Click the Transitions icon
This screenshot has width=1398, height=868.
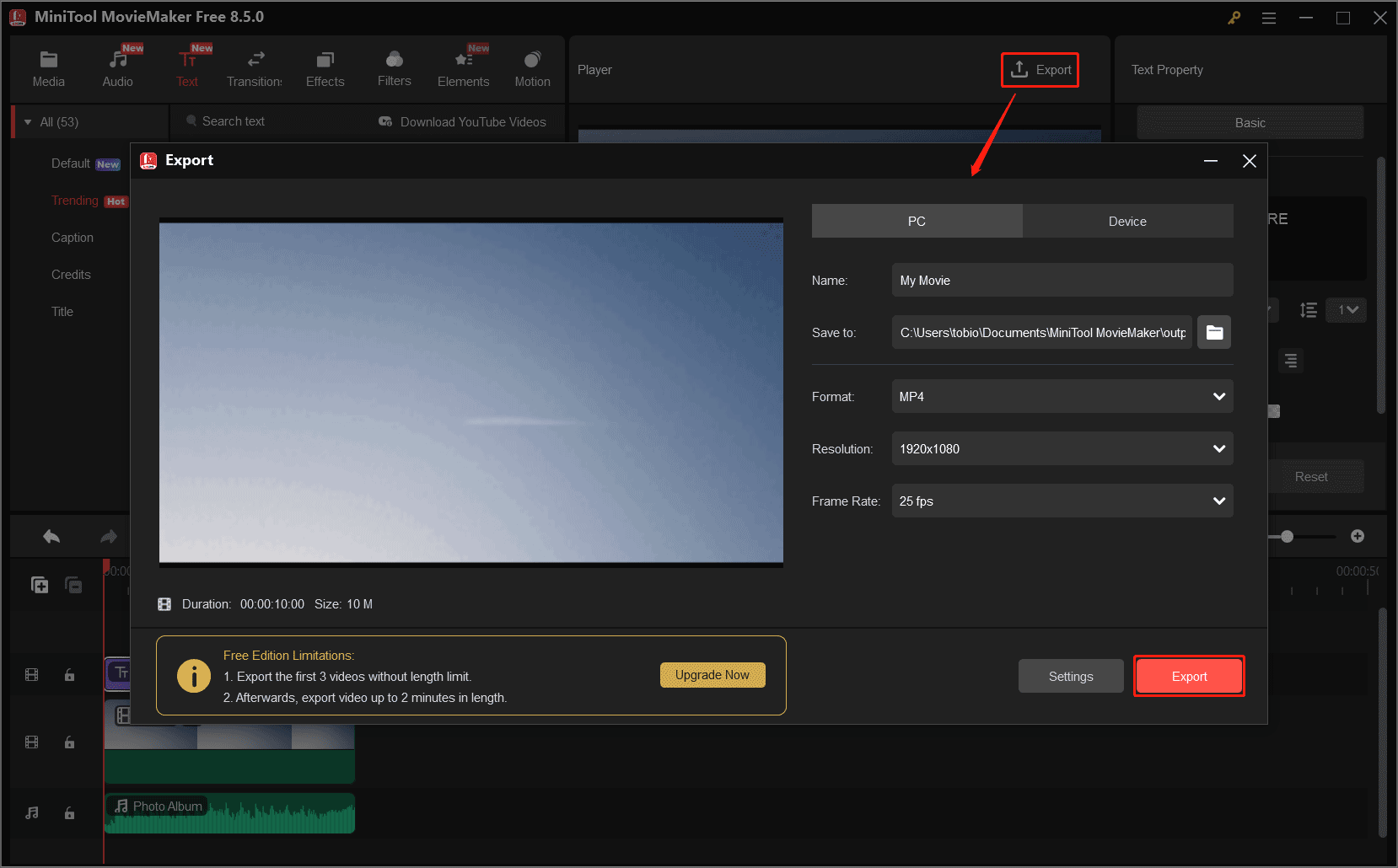click(x=255, y=66)
